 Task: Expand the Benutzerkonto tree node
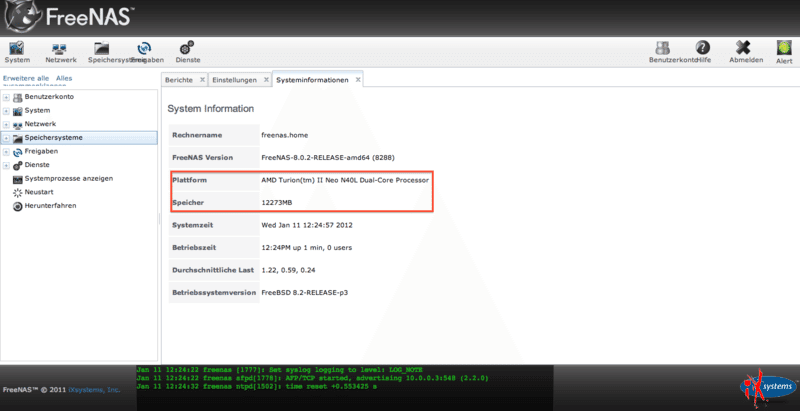click(x=6, y=97)
